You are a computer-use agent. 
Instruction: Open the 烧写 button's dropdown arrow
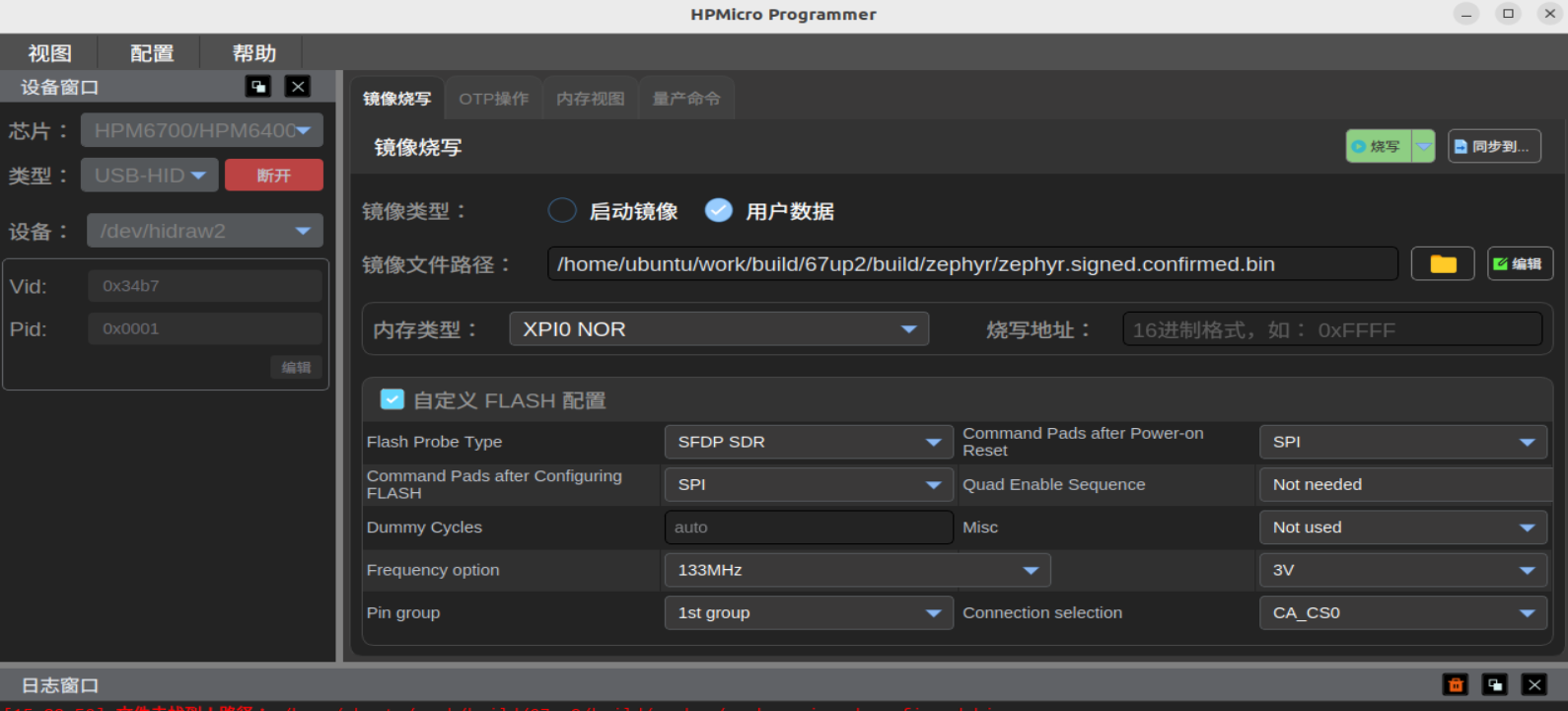pyautogui.click(x=1424, y=146)
